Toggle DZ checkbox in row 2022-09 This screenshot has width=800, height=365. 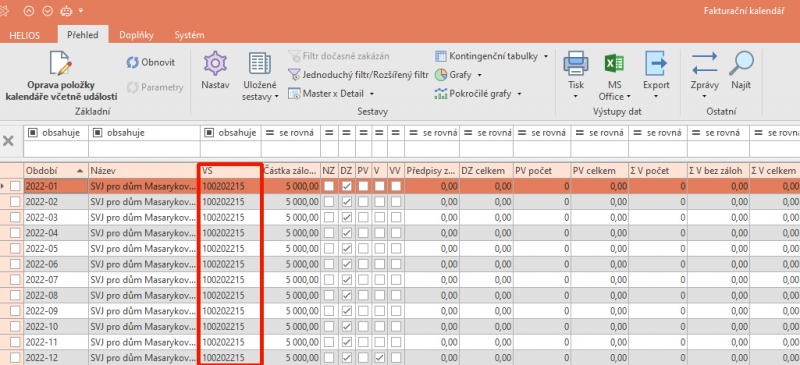coord(346,311)
